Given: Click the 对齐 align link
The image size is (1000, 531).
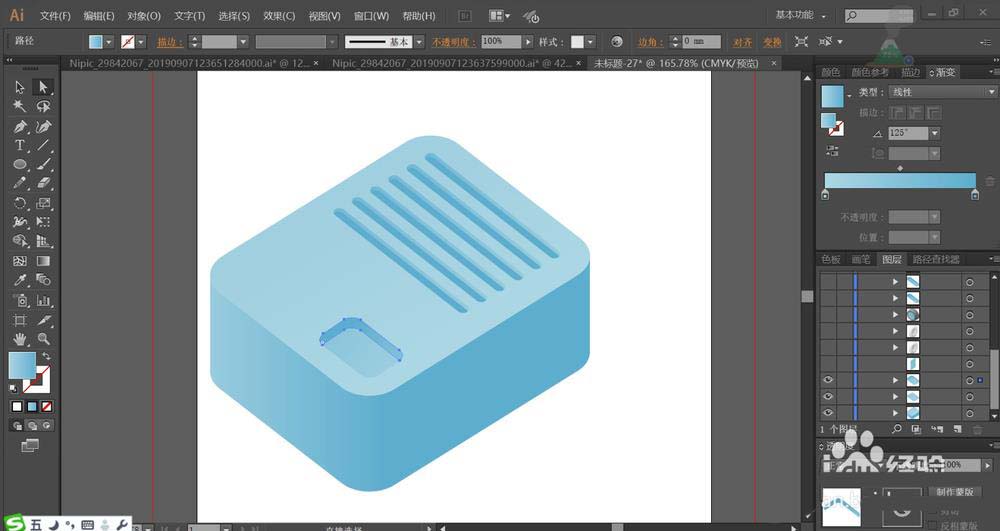Looking at the screenshot, I should tap(742, 42).
